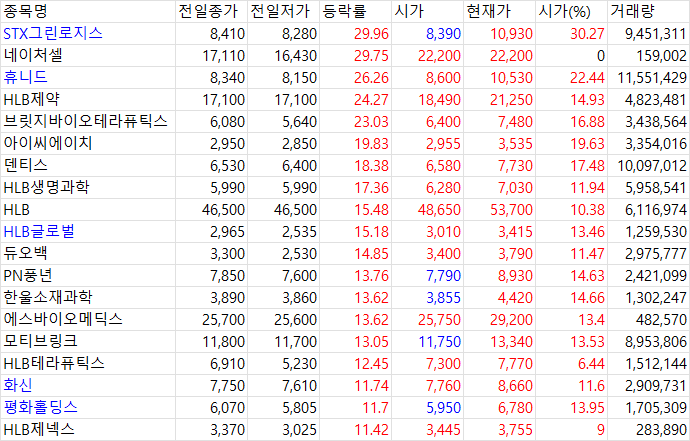Select stock 평화홀딩스
690x441 pixels.
[x=40, y=408]
